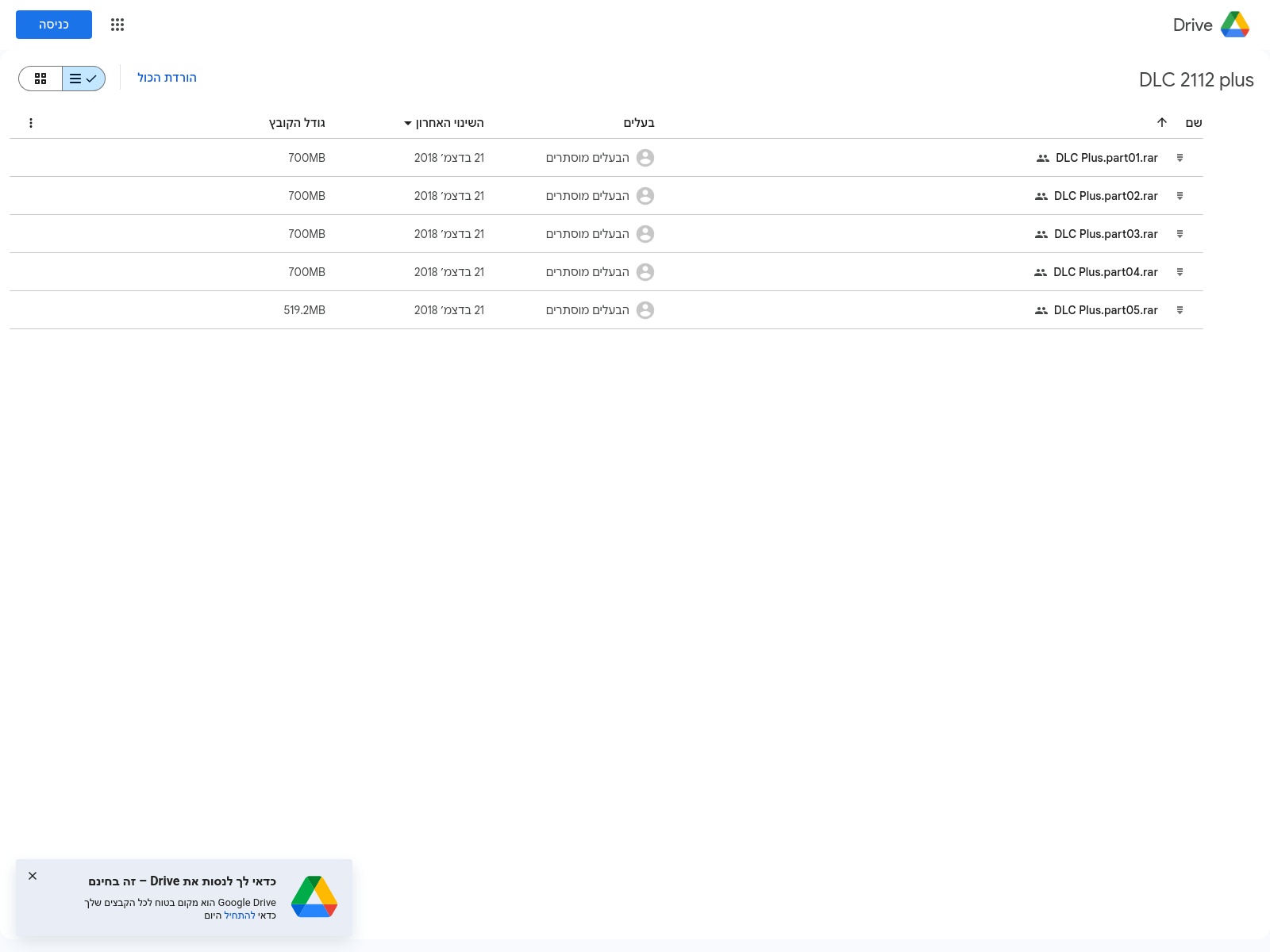Click shared people icon beside DLC Plus.part05.rar
Viewport: 1270px width, 952px height.
[x=1041, y=311]
